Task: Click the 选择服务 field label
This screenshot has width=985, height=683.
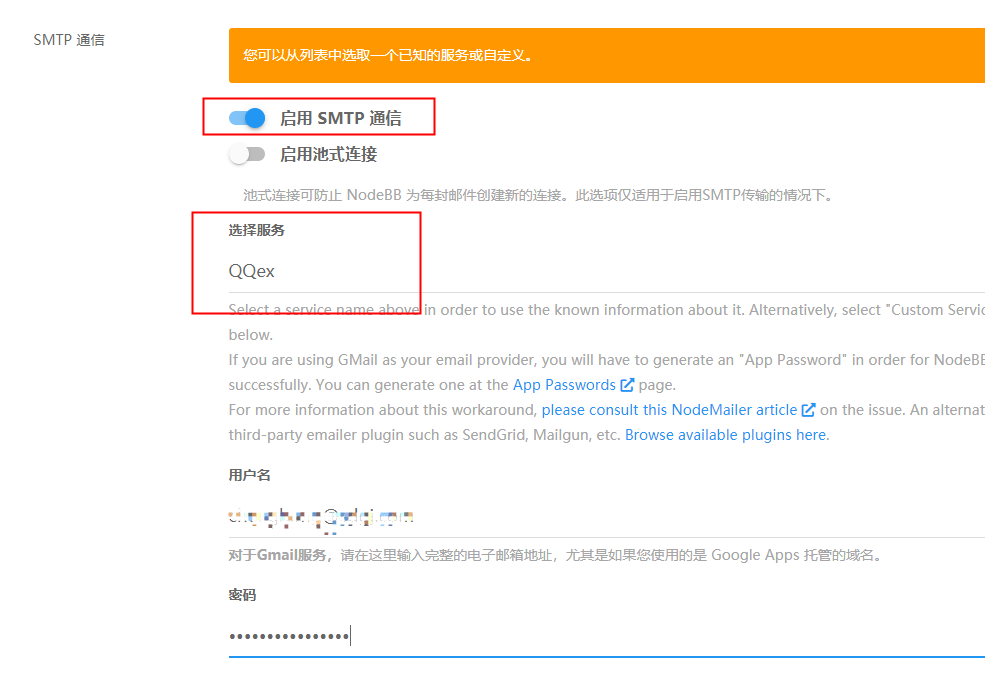Action: (x=256, y=231)
